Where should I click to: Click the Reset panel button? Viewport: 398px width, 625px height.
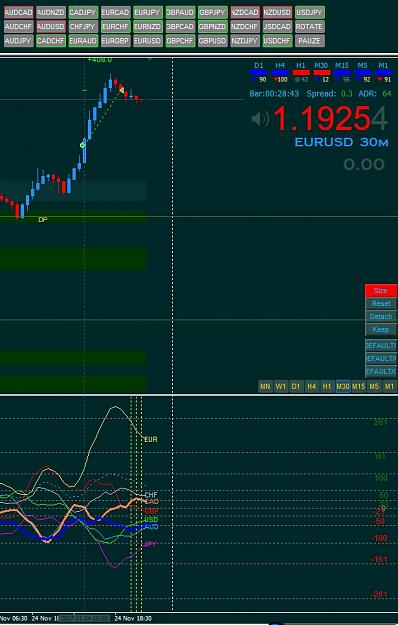381,304
